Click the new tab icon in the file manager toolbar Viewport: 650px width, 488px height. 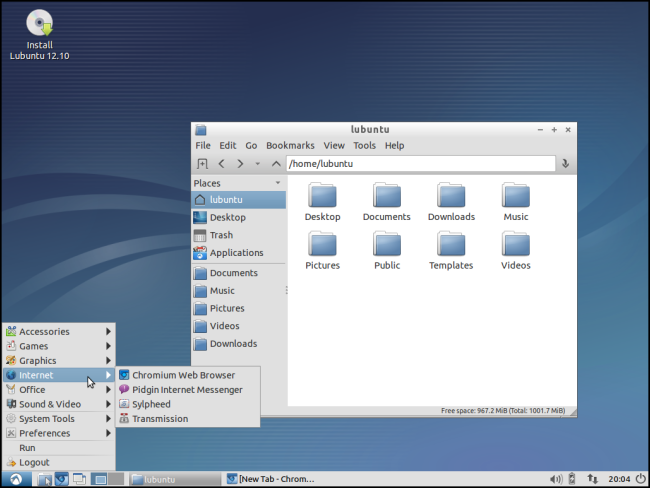[x=202, y=163]
